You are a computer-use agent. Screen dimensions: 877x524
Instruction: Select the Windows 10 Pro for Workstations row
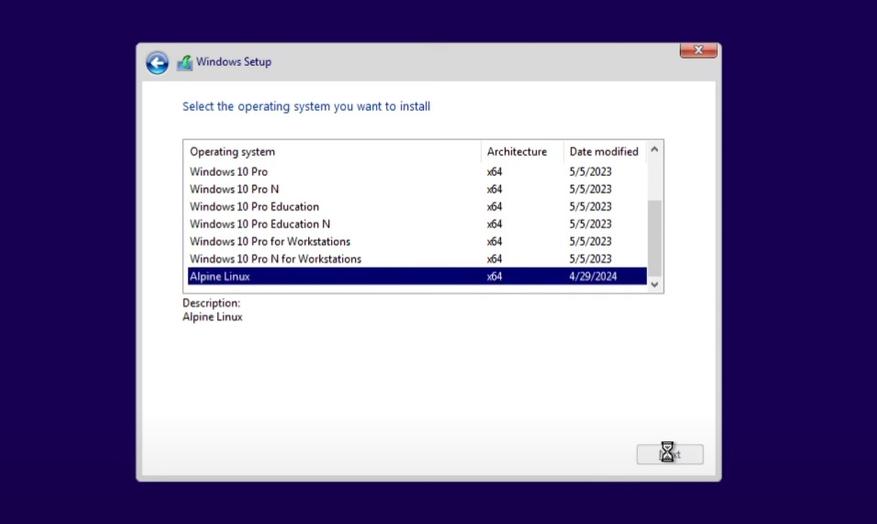pyautogui.click(x=417, y=241)
